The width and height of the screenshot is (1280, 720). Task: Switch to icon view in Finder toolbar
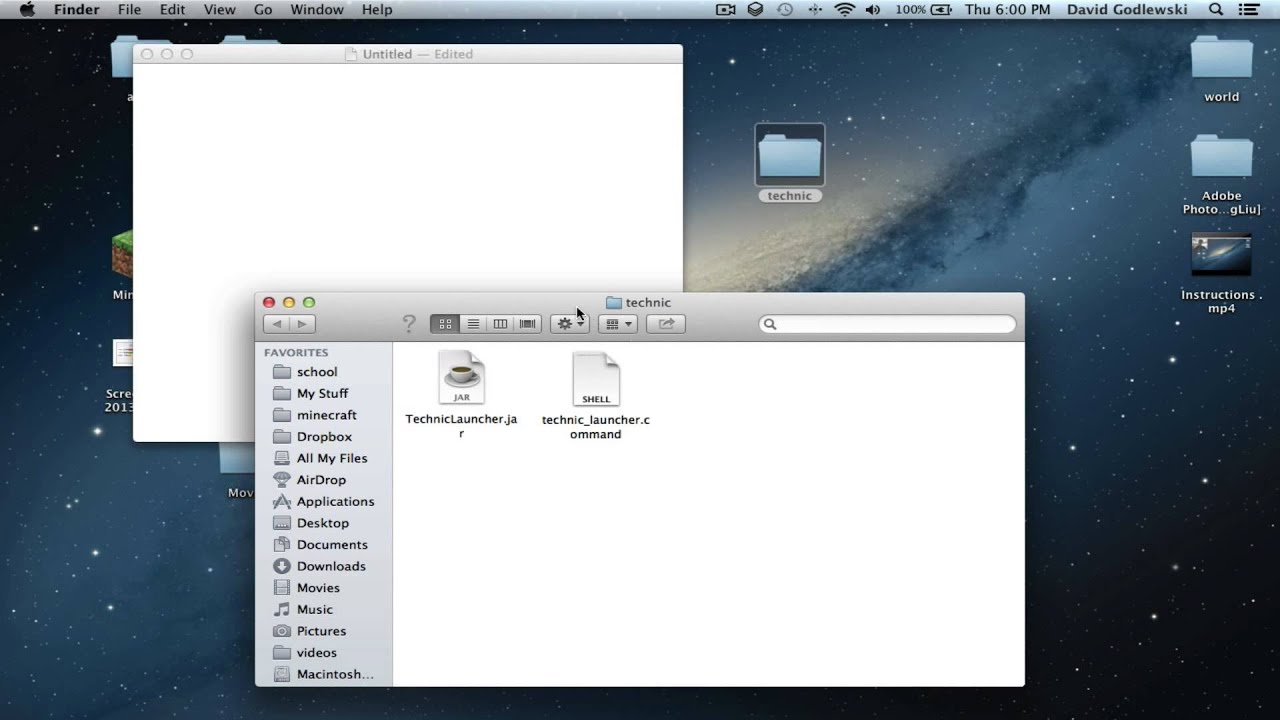coord(445,324)
